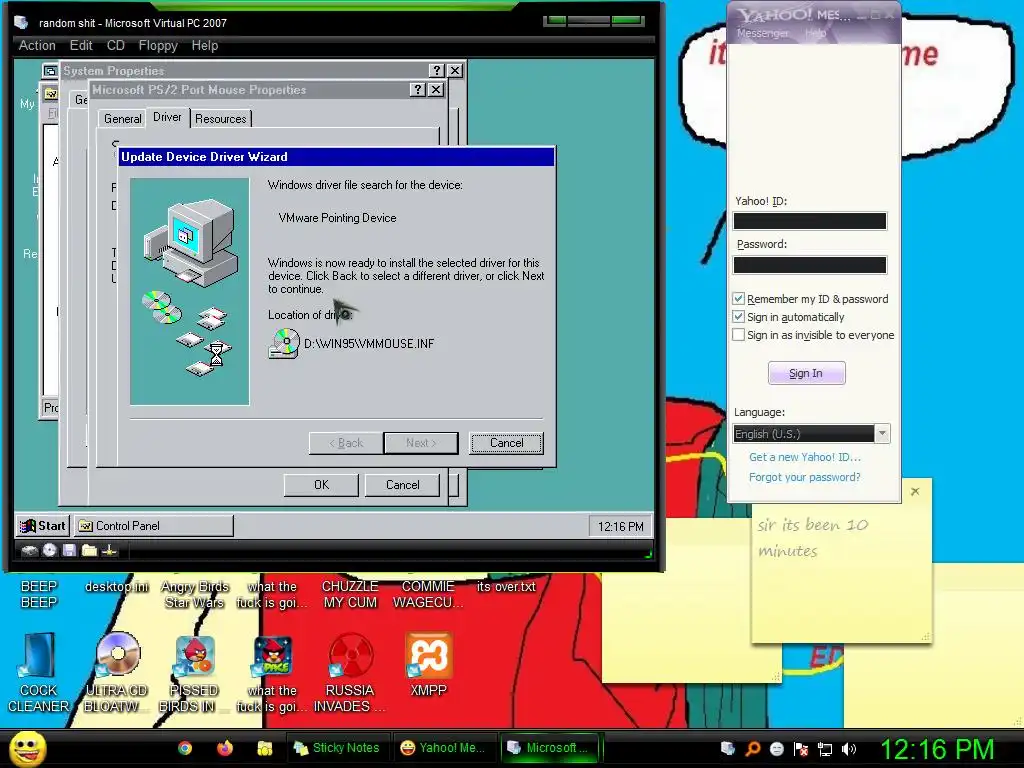Click the Virtual PC tray icon

(728, 748)
